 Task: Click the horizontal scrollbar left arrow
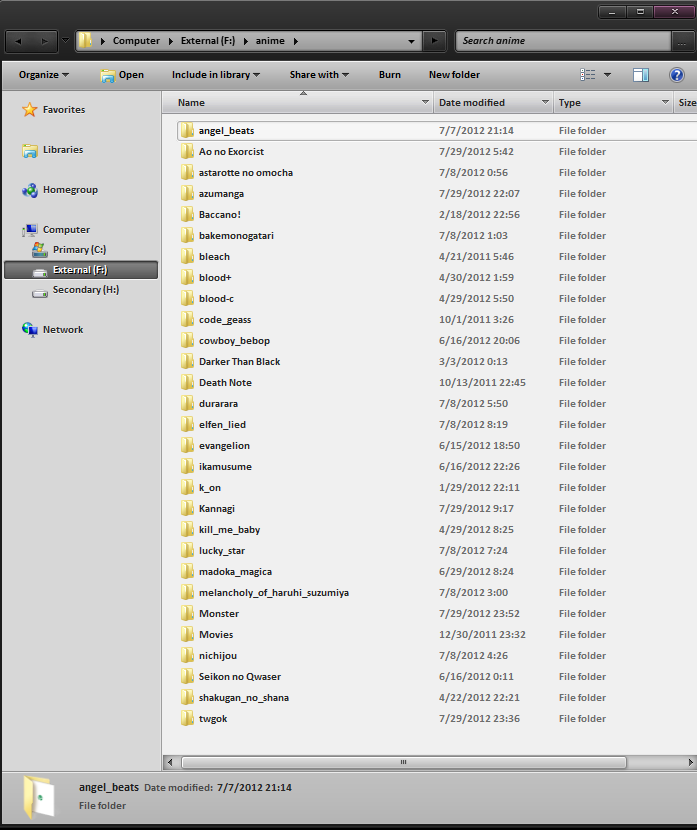[x=170, y=762]
